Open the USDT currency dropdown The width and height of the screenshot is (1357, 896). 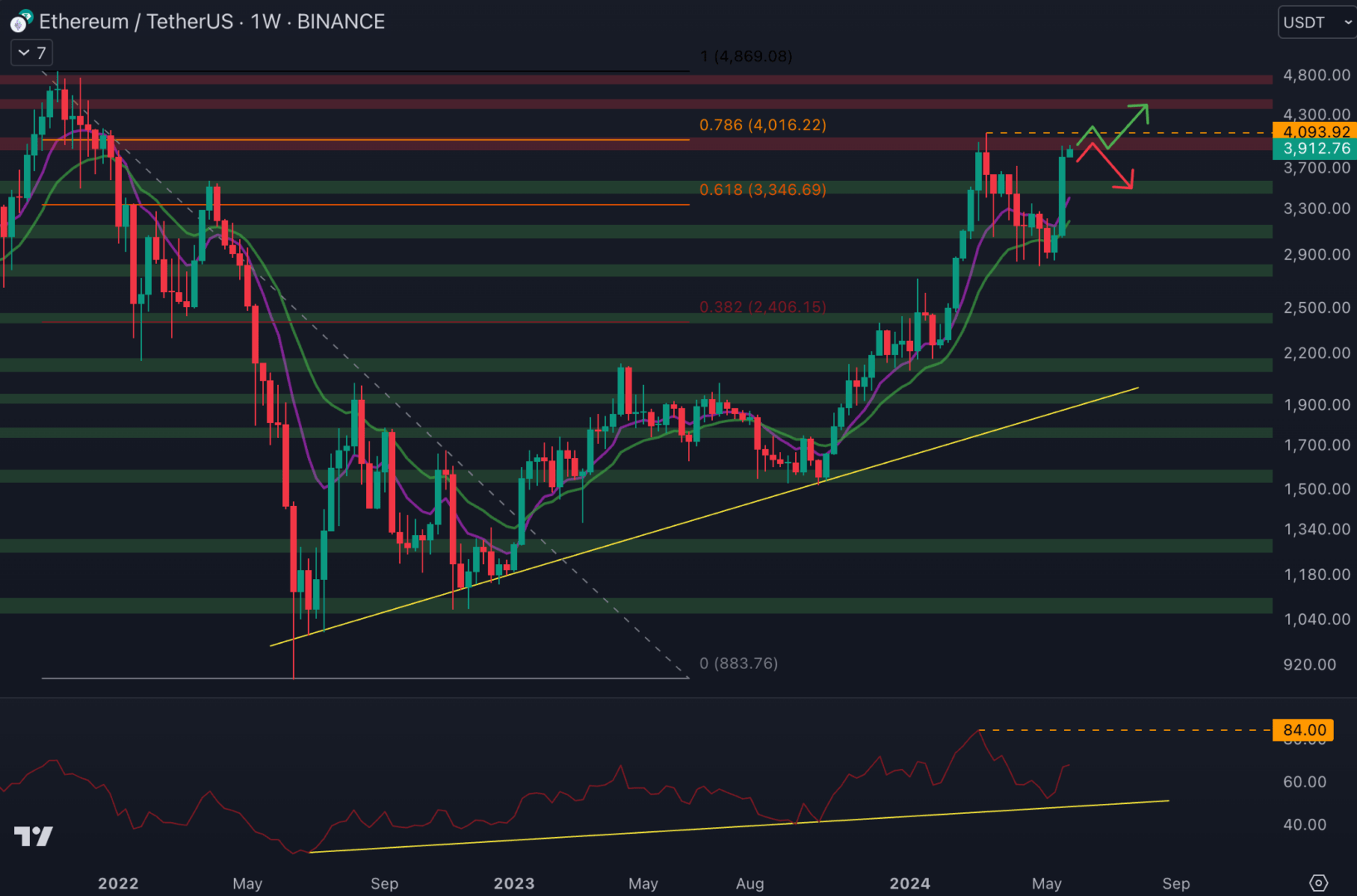[1317, 22]
